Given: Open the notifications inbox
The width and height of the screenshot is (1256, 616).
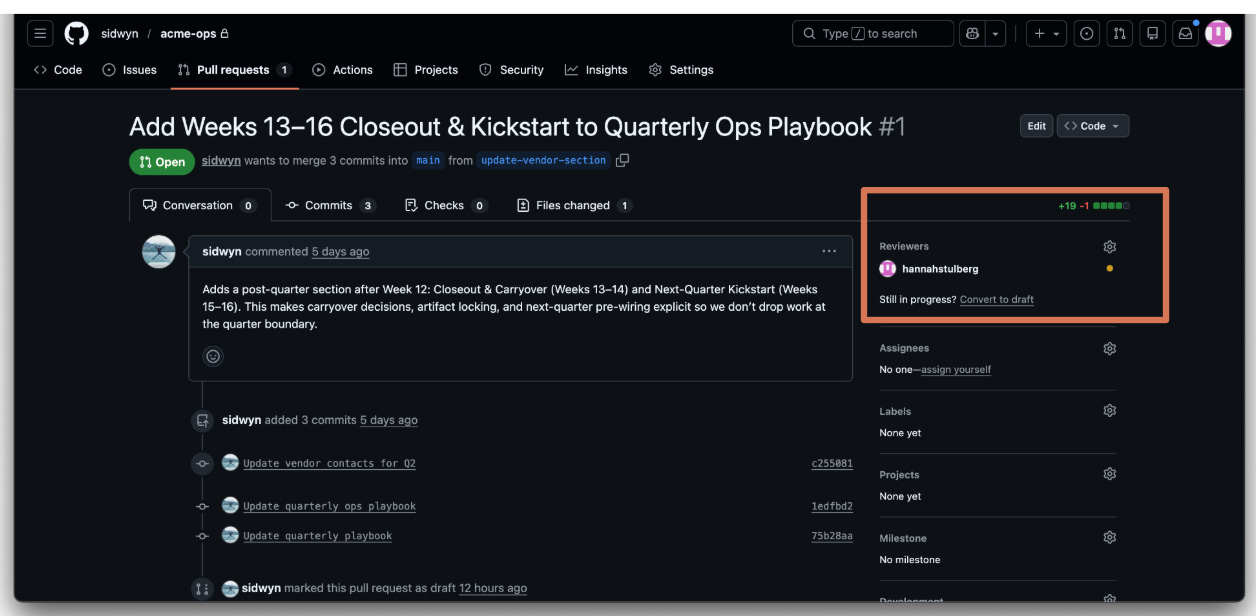Looking at the screenshot, I should point(1185,34).
